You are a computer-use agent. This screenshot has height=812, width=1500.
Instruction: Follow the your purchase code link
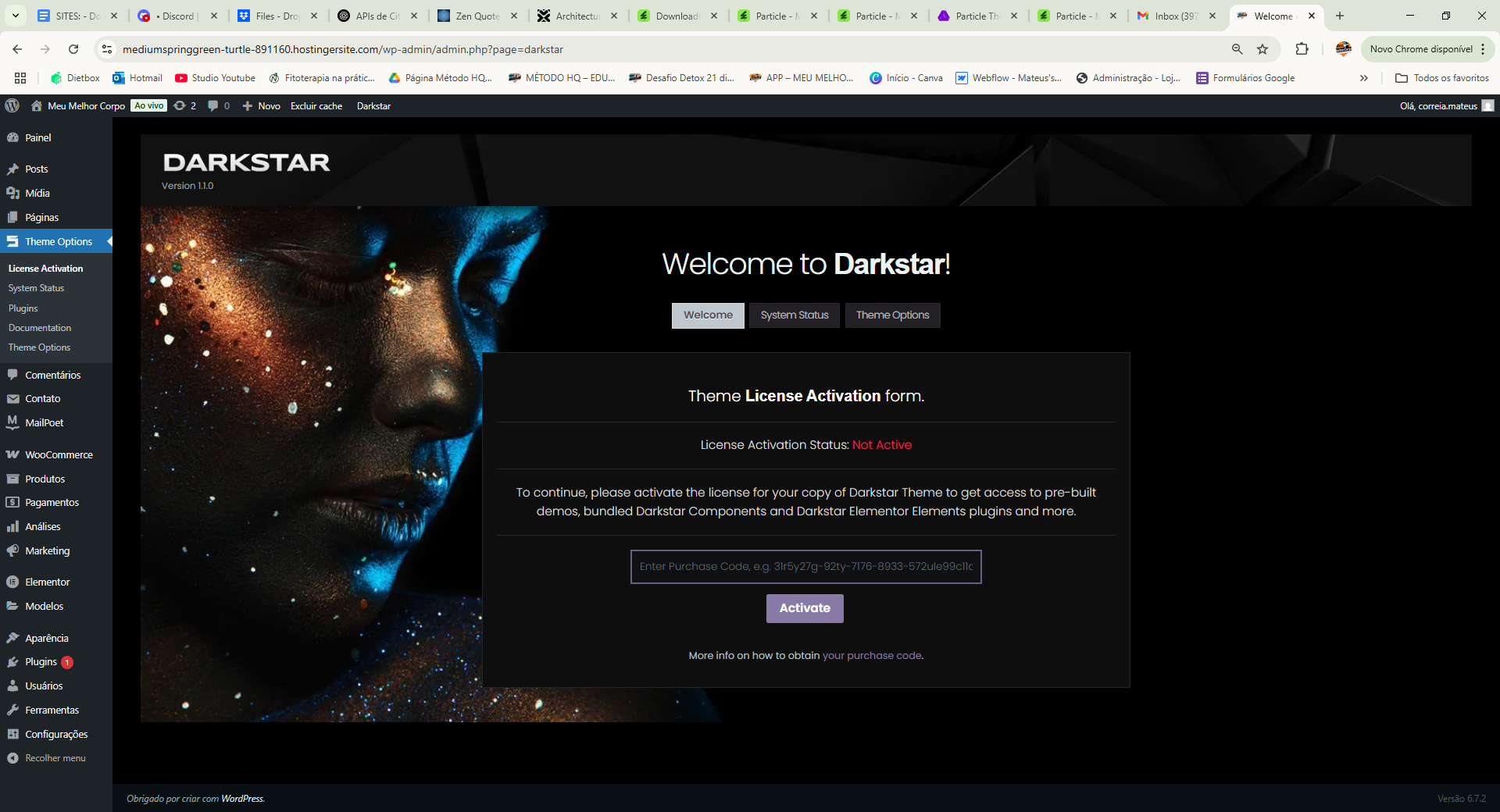pyautogui.click(x=872, y=656)
